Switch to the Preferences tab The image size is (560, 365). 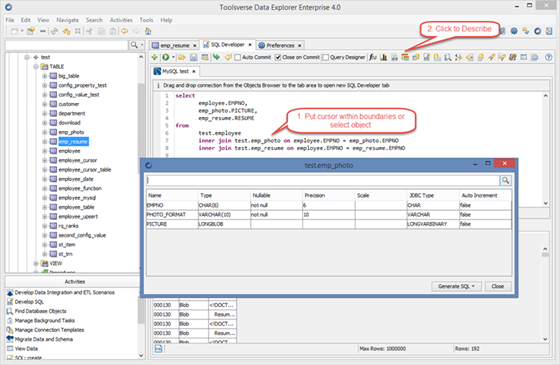click(x=280, y=45)
